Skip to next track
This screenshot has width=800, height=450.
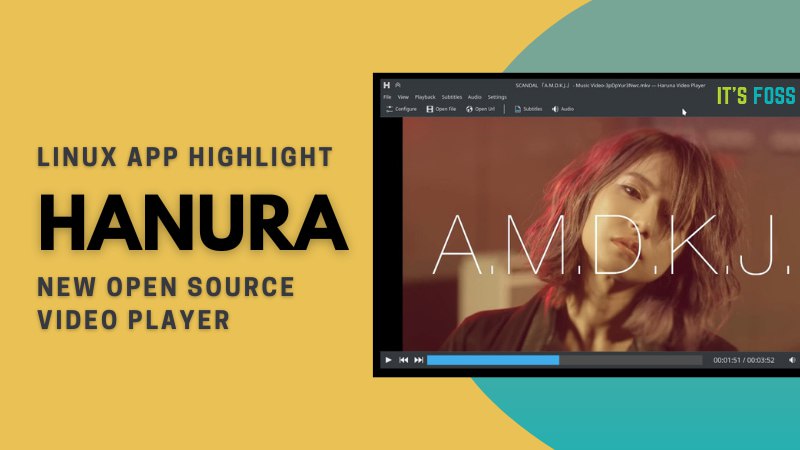(419, 360)
